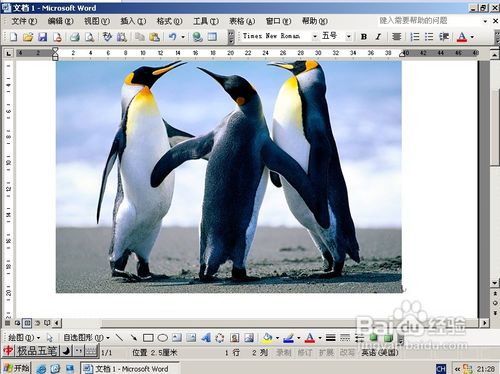Click Insert Clip Art icon
The width and height of the screenshot is (500, 374).
(234, 338)
